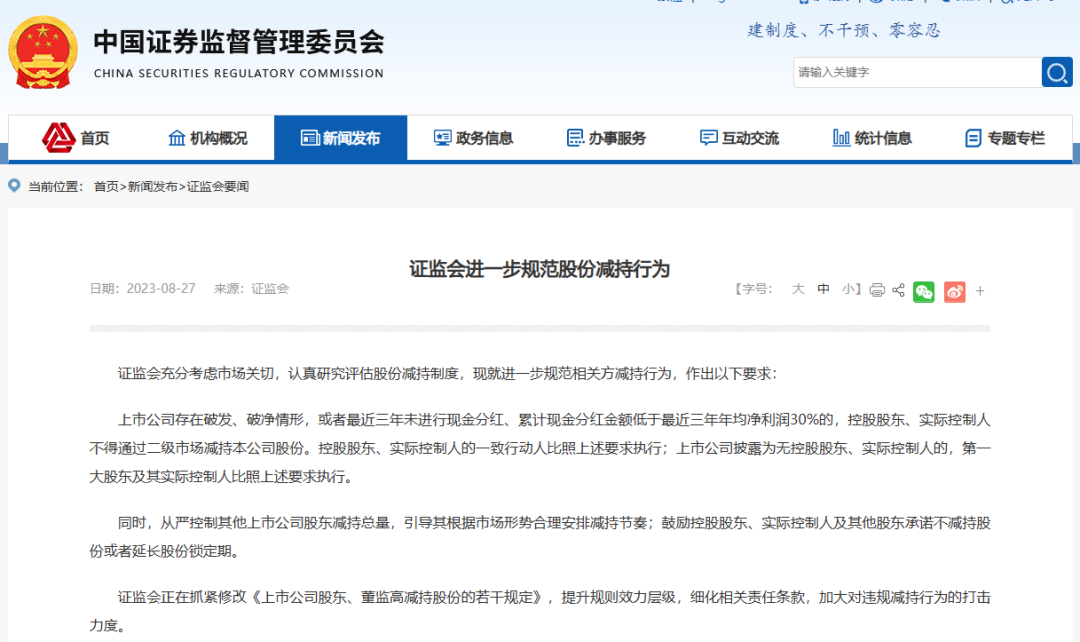Open the 政务信息 menu tab

pos(473,138)
